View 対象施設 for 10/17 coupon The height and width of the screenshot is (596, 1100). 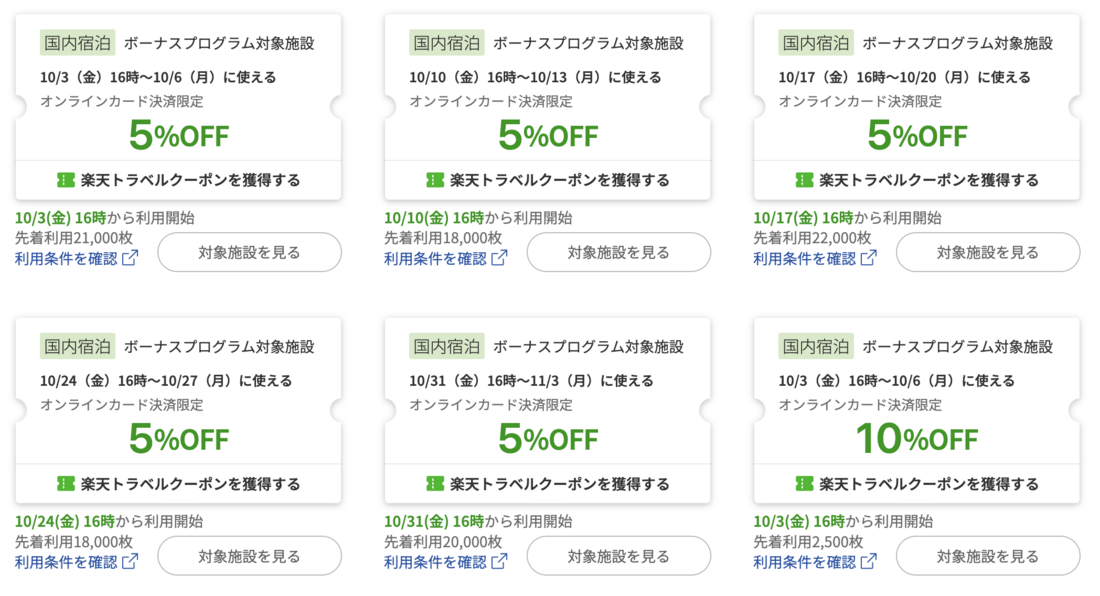tap(987, 252)
